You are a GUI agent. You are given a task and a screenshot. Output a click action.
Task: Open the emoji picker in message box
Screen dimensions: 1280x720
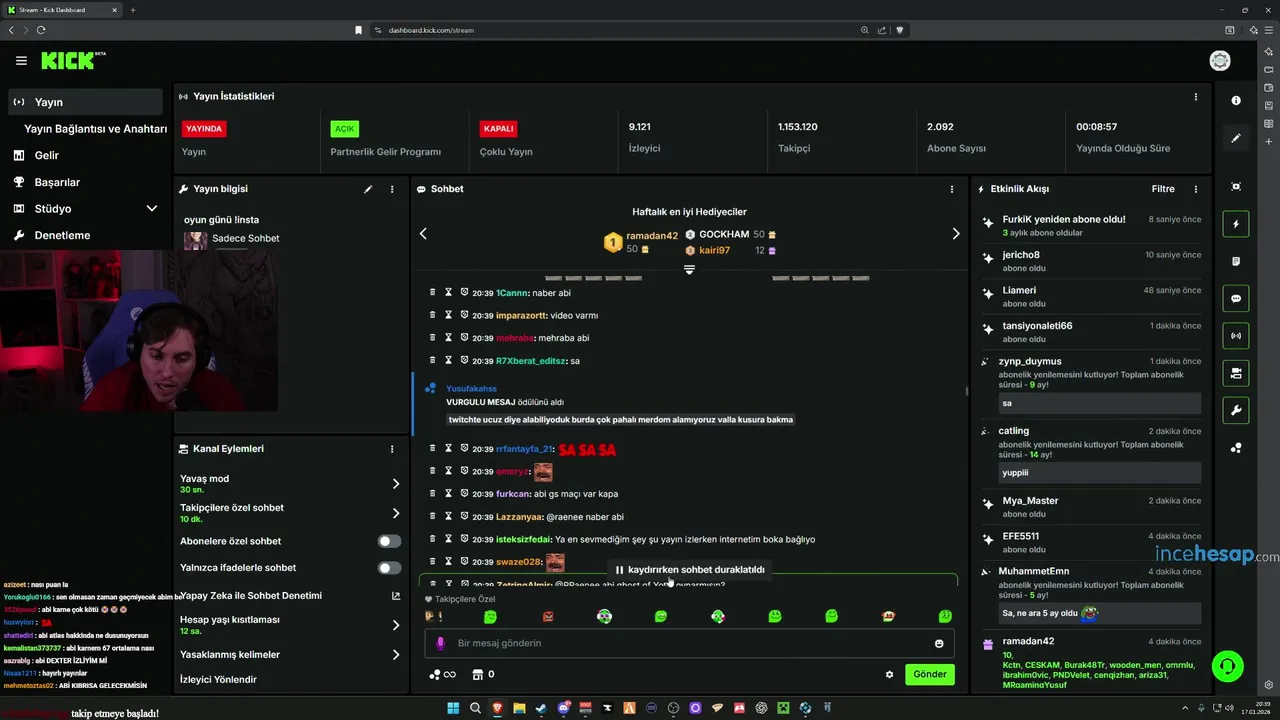(939, 643)
